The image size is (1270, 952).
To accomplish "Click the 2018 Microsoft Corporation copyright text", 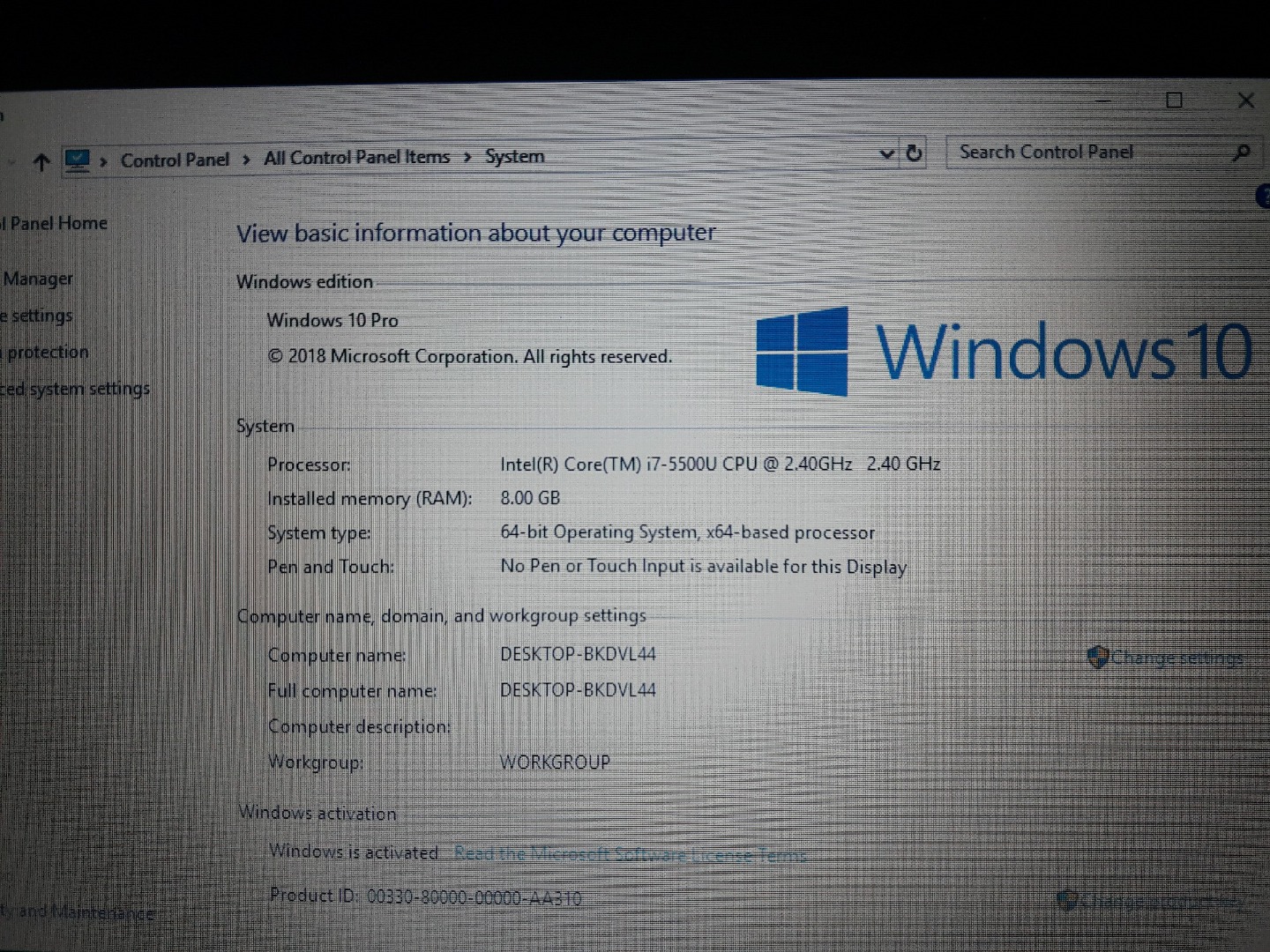I will (x=469, y=356).
